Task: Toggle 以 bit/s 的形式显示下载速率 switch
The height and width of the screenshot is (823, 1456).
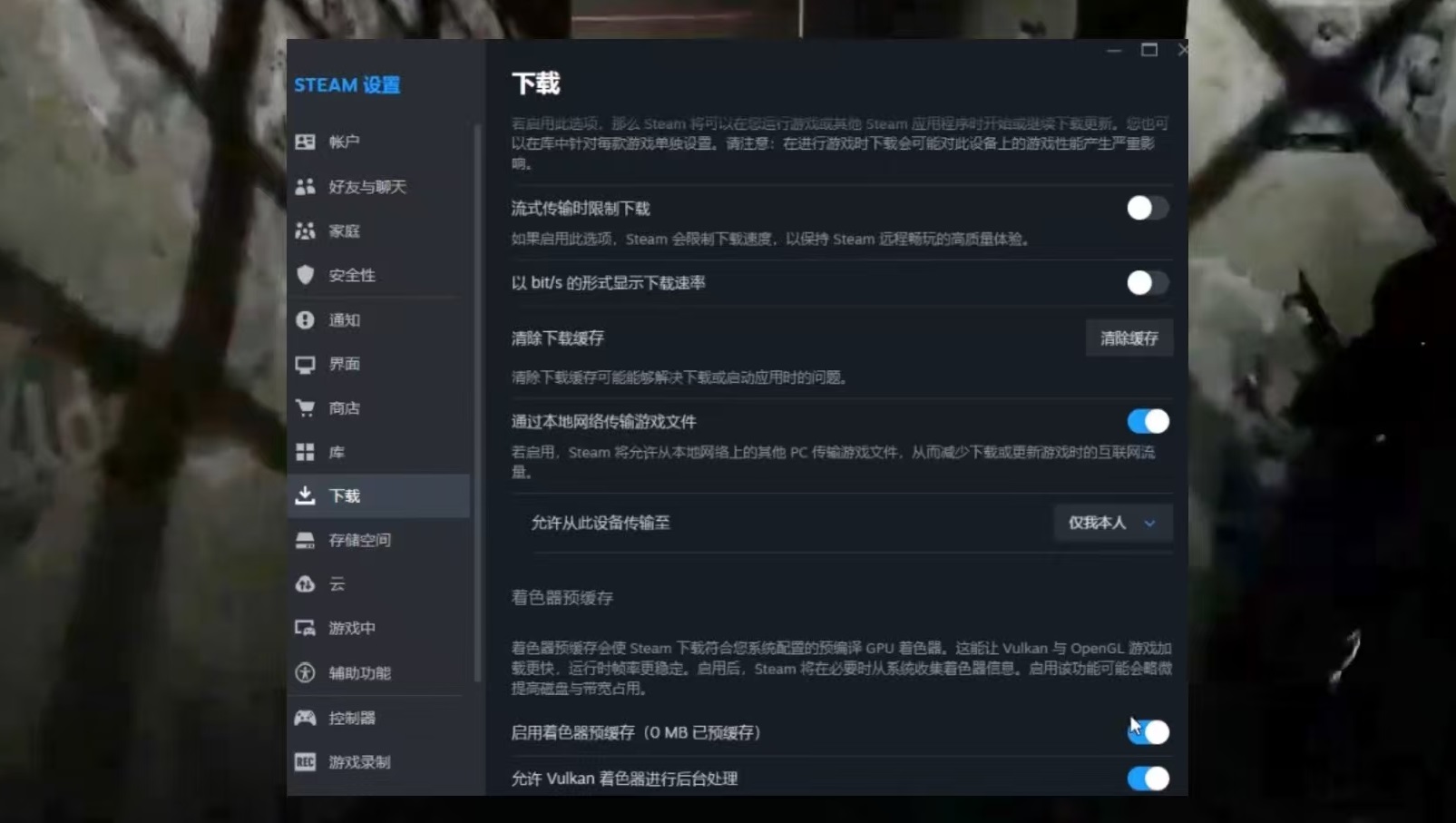Action: click(x=1147, y=282)
